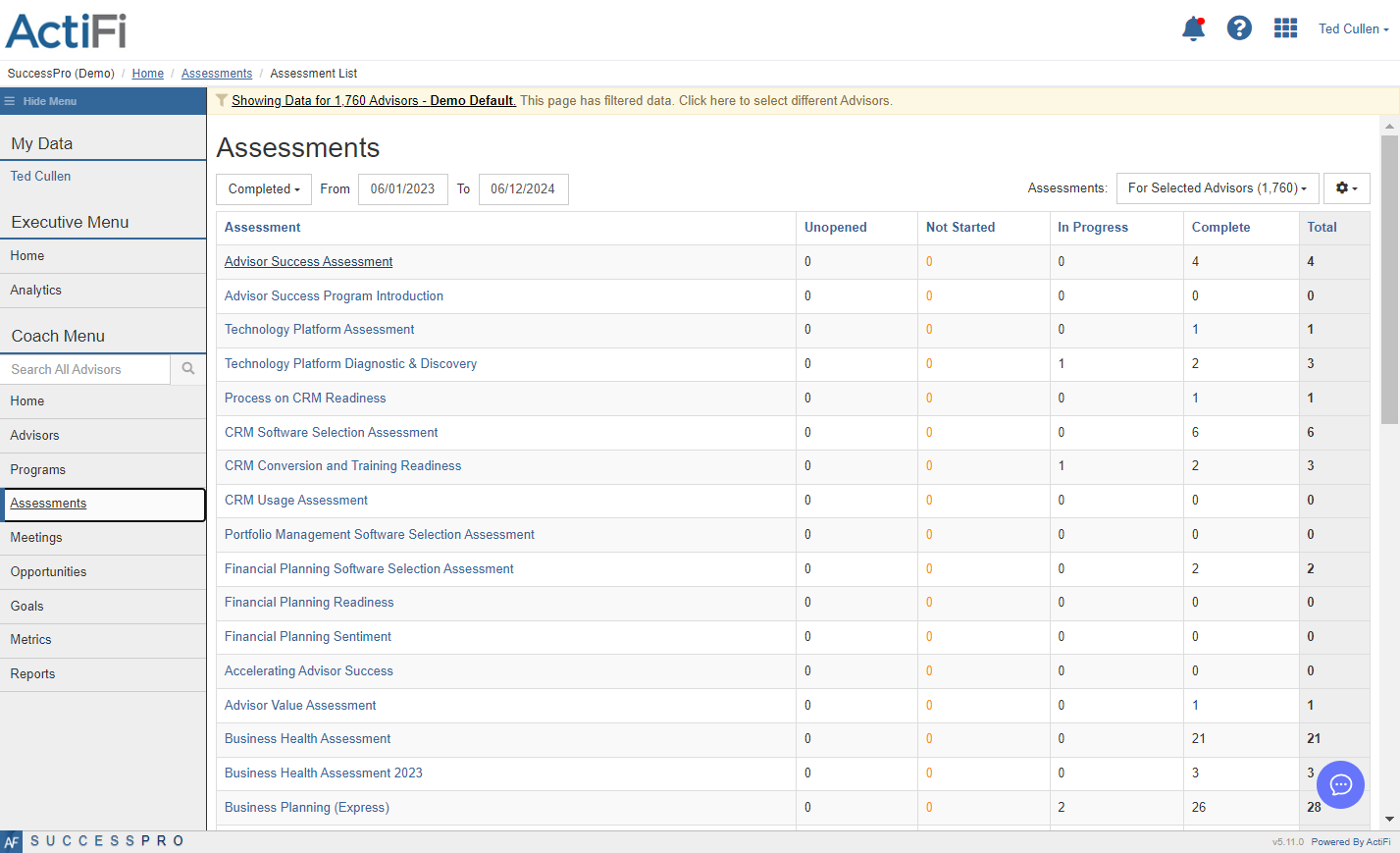Open the chat bubble widget
1400x853 pixels.
(x=1340, y=784)
